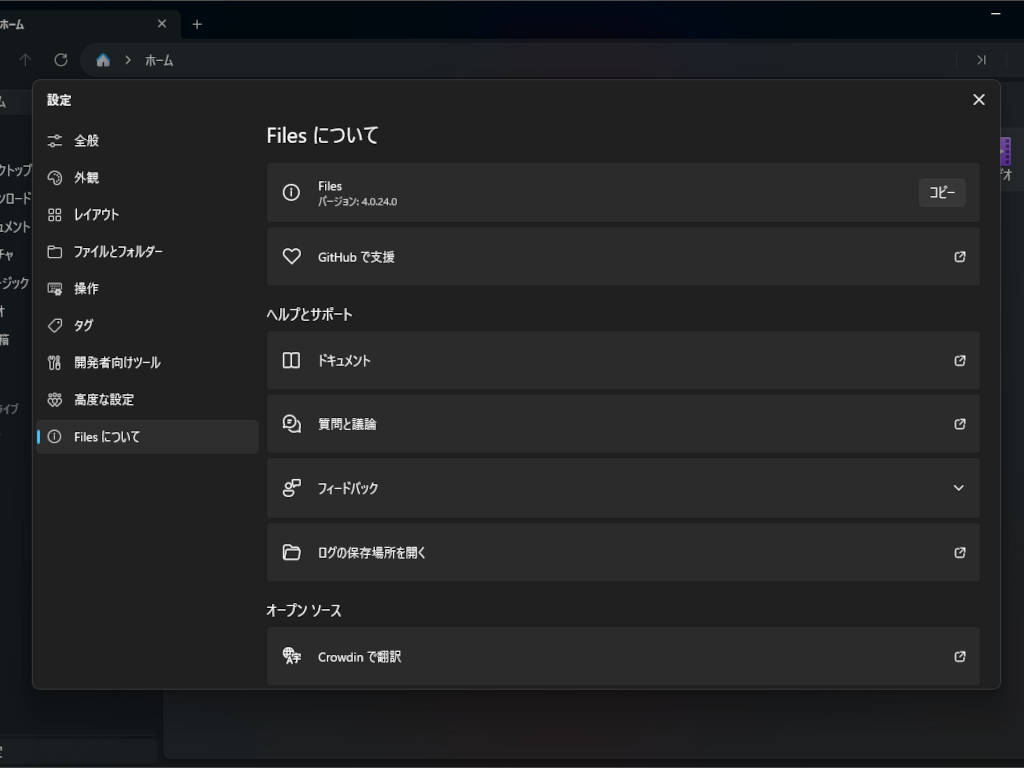Open 開発者向けツール settings page
The width and height of the screenshot is (1024, 768).
pyautogui.click(x=116, y=363)
